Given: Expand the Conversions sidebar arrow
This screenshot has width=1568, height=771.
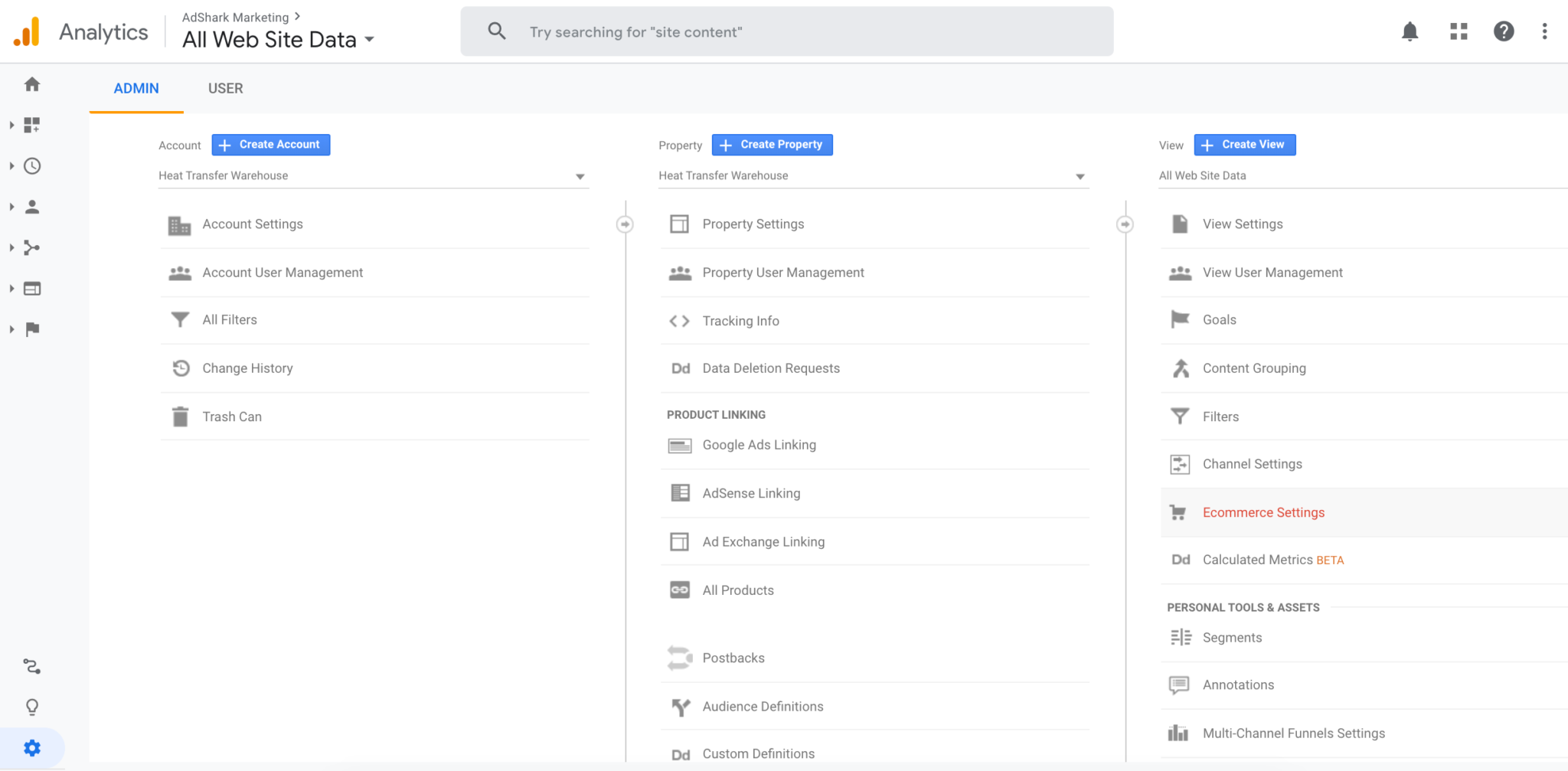Looking at the screenshot, I should [11, 329].
